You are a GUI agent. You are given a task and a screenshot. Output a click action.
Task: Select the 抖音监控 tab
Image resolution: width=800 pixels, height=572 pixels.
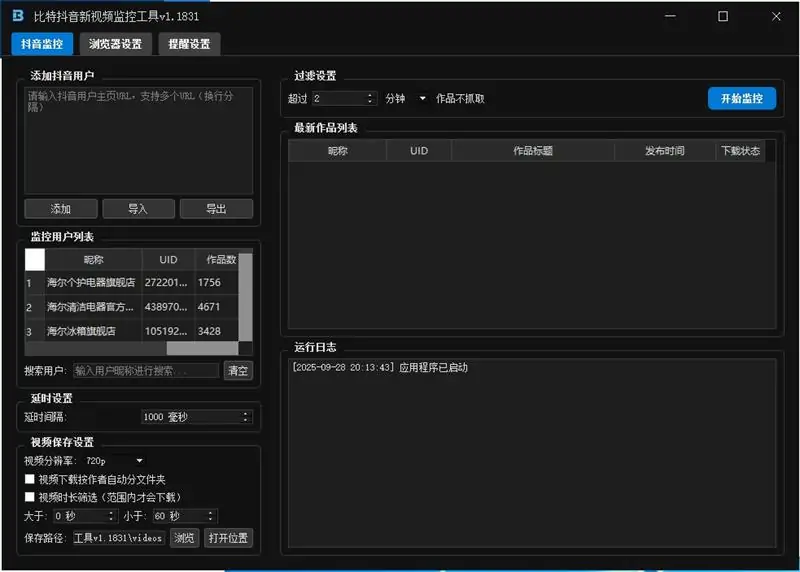pos(42,44)
